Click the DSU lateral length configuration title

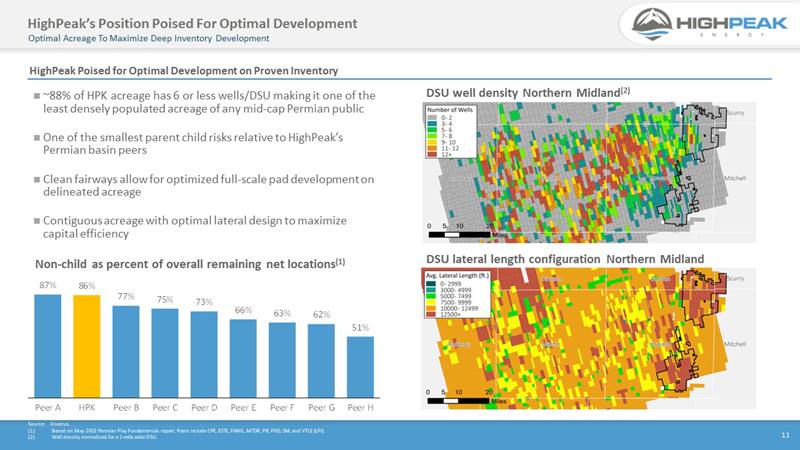[x=565, y=259]
